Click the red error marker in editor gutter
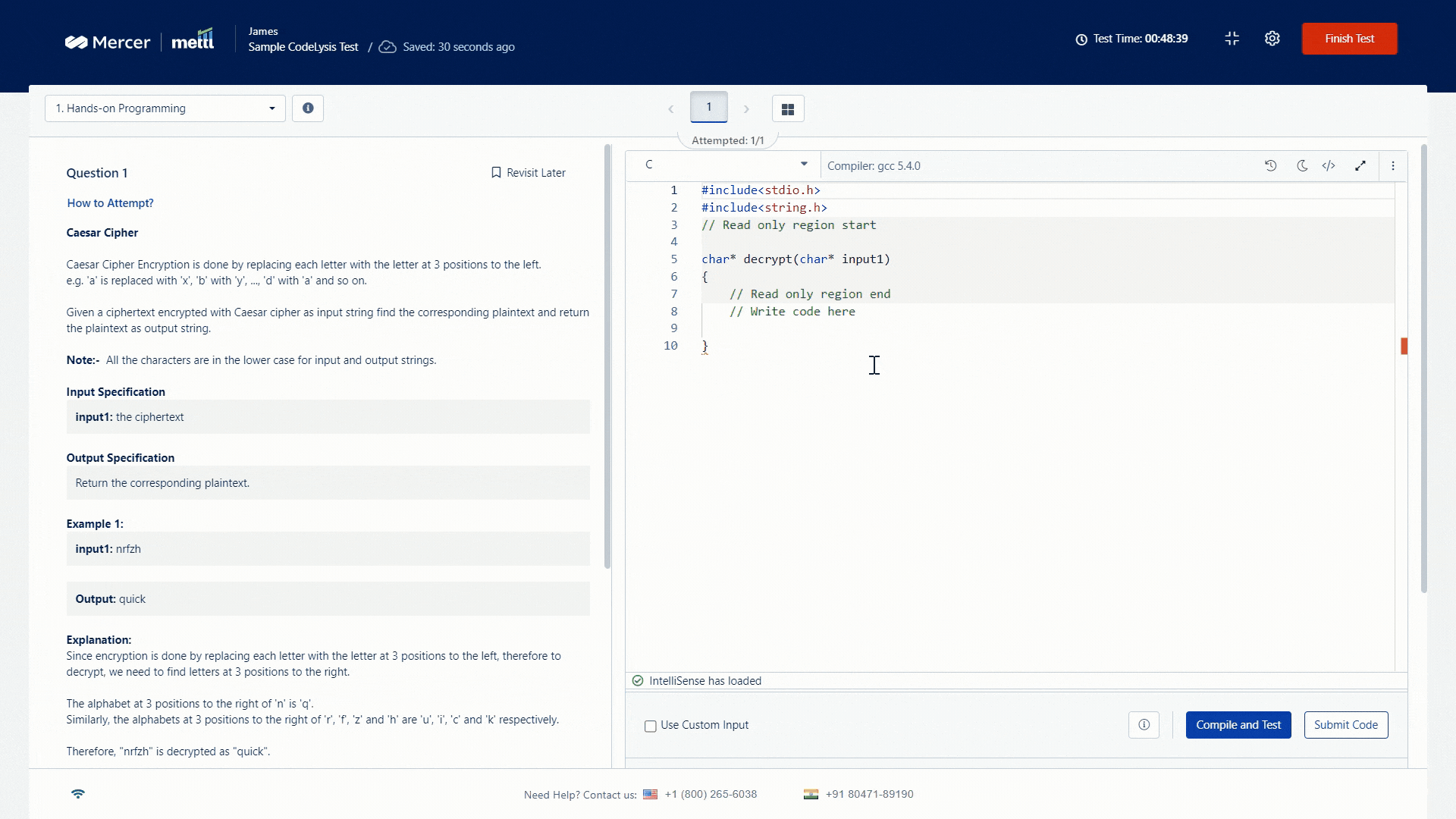This screenshot has width=1456, height=819. [x=1404, y=346]
